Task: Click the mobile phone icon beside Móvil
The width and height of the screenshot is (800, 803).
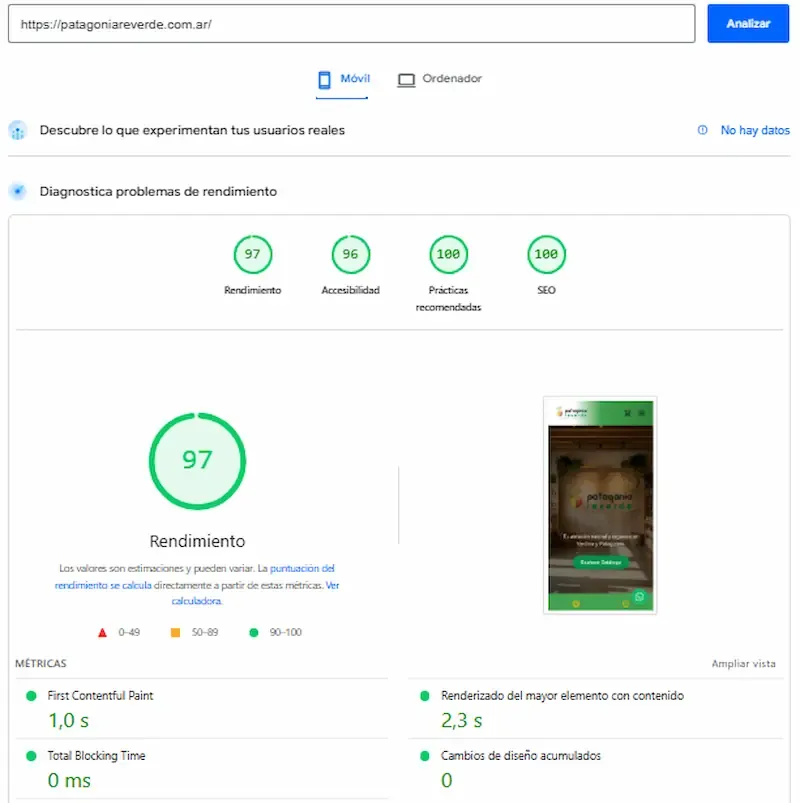Action: pyautogui.click(x=323, y=77)
